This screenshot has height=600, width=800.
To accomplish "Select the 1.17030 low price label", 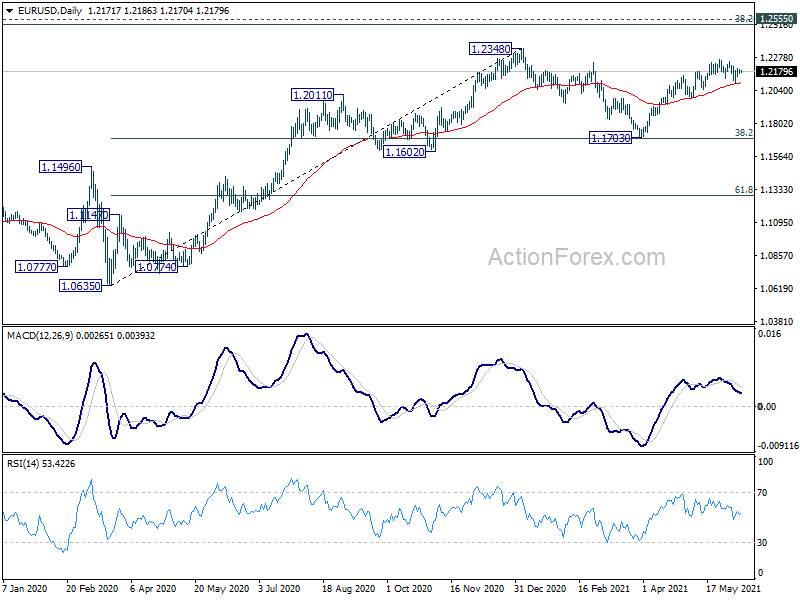I will [611, 138].
